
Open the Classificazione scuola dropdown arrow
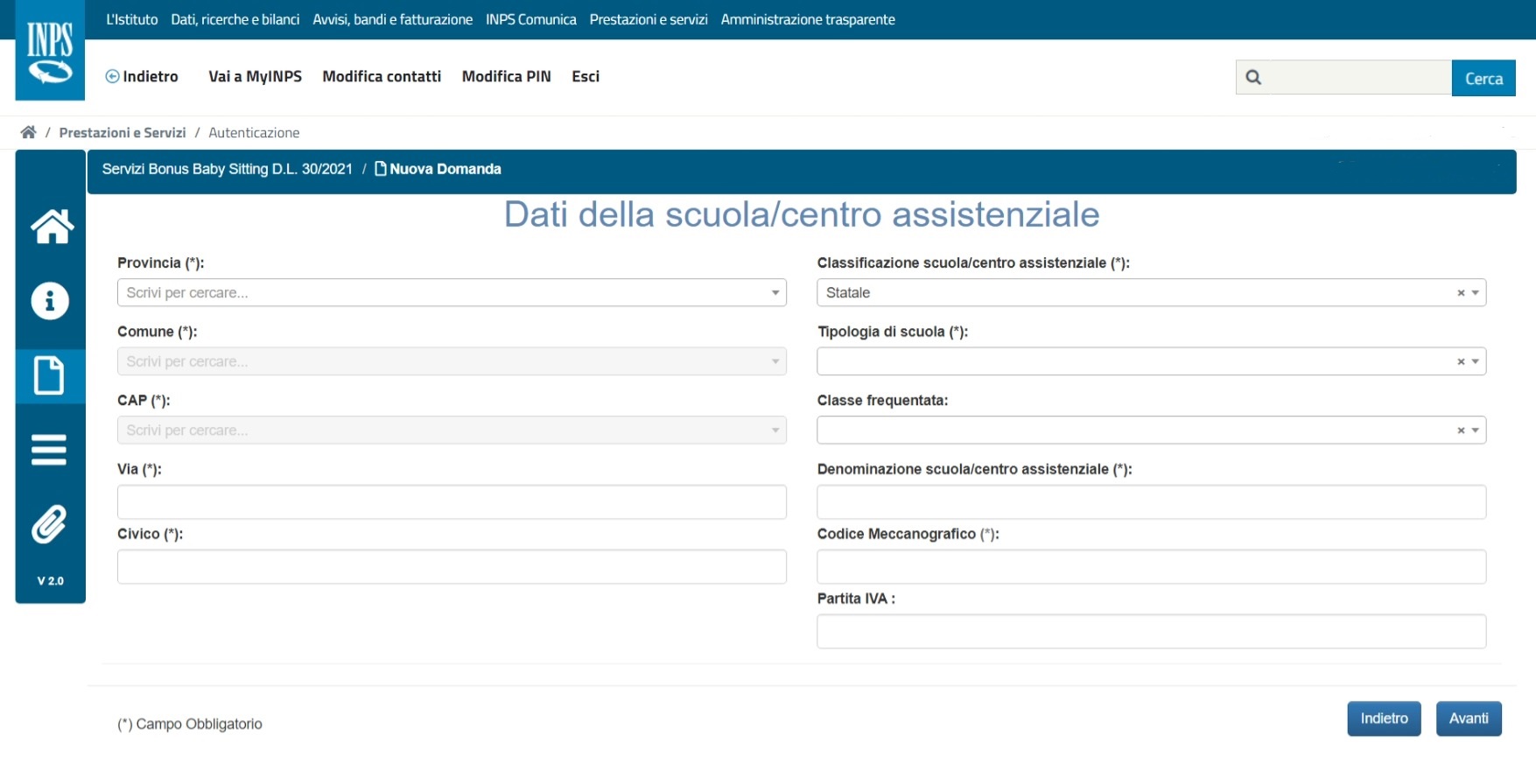click(1476, 293)
